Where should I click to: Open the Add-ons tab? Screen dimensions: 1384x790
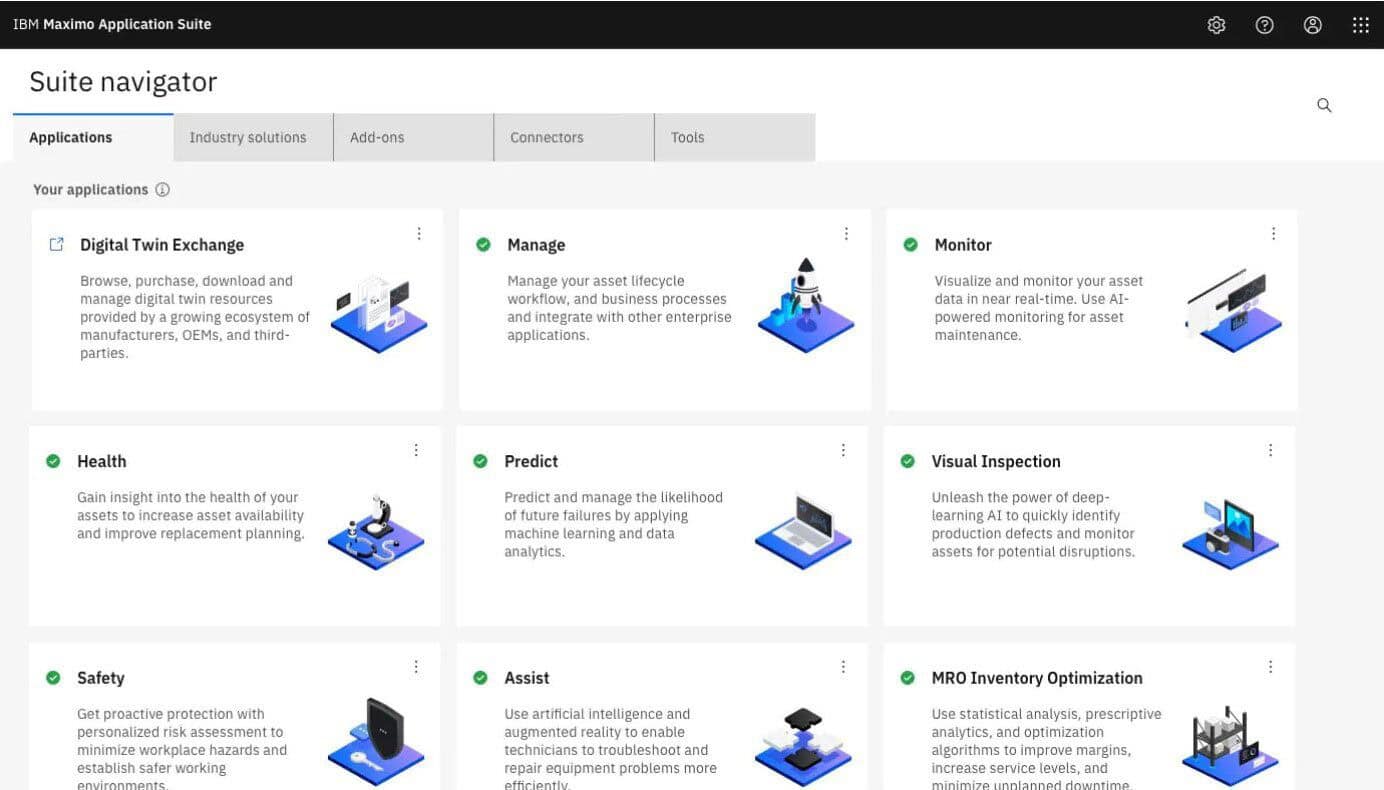point(377,137)
